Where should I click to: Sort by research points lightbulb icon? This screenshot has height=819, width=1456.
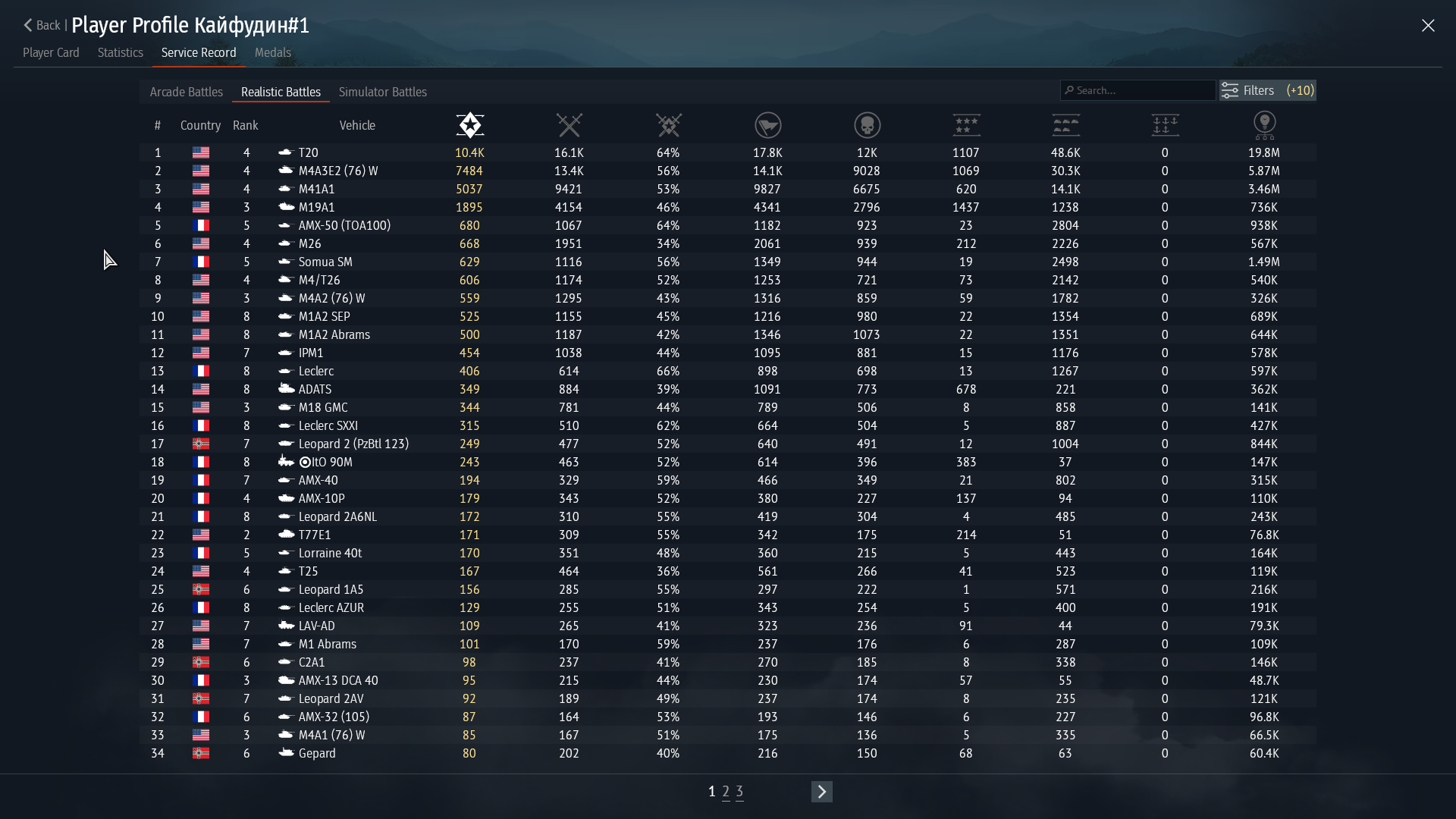point(1264,125)
